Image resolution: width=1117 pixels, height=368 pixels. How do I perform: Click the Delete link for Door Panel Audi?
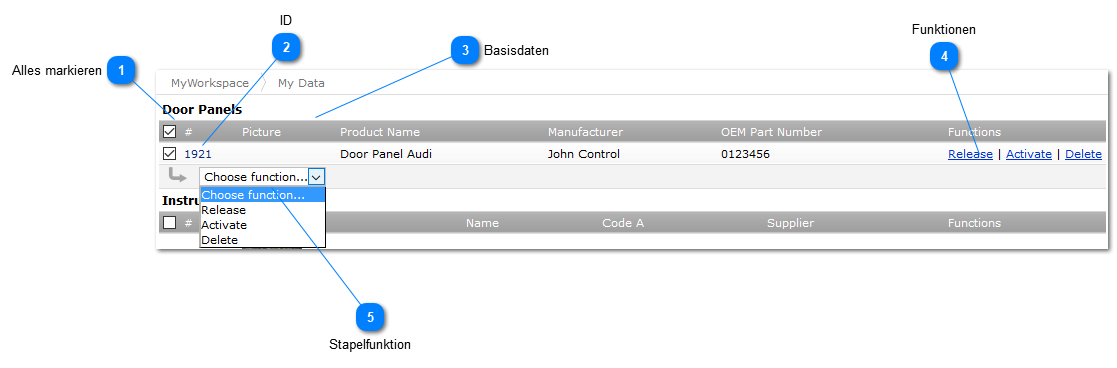(1084, 154)
